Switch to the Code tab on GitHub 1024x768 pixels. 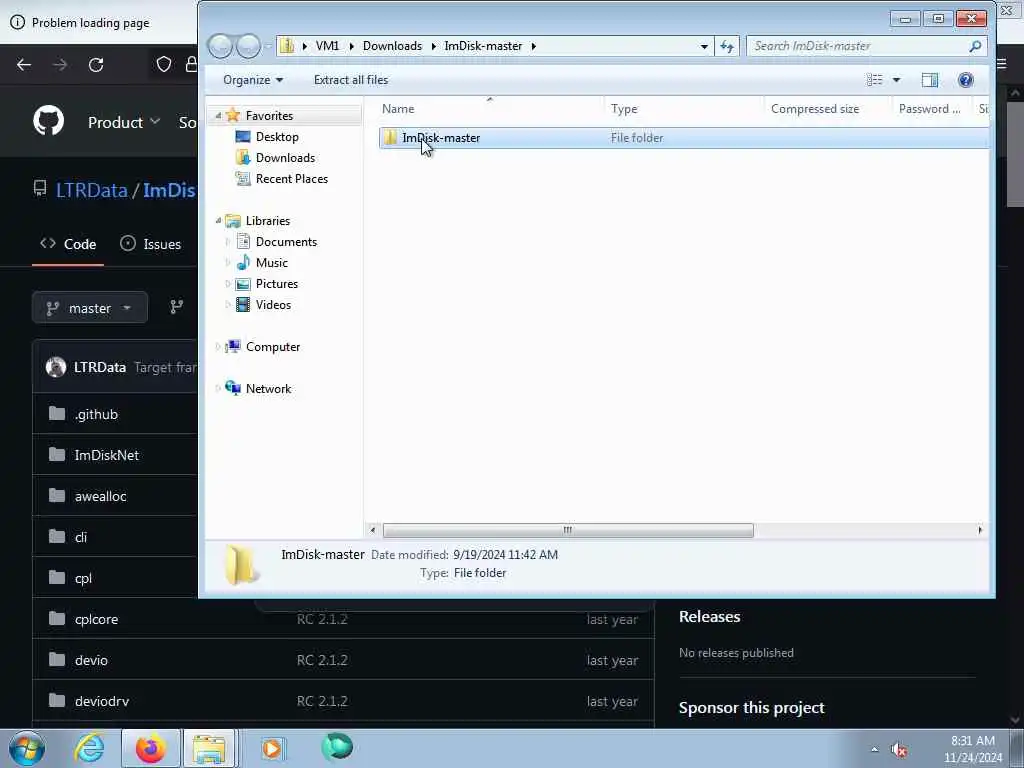click(68, 244)
